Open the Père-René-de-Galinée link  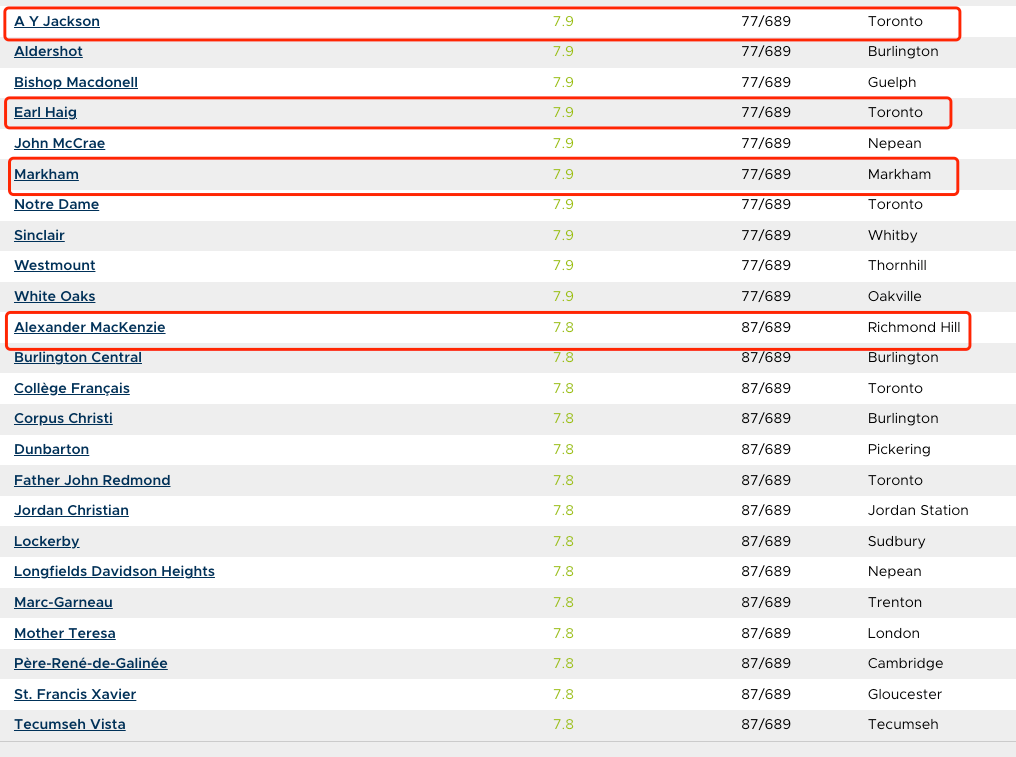[x=91, y=663]
